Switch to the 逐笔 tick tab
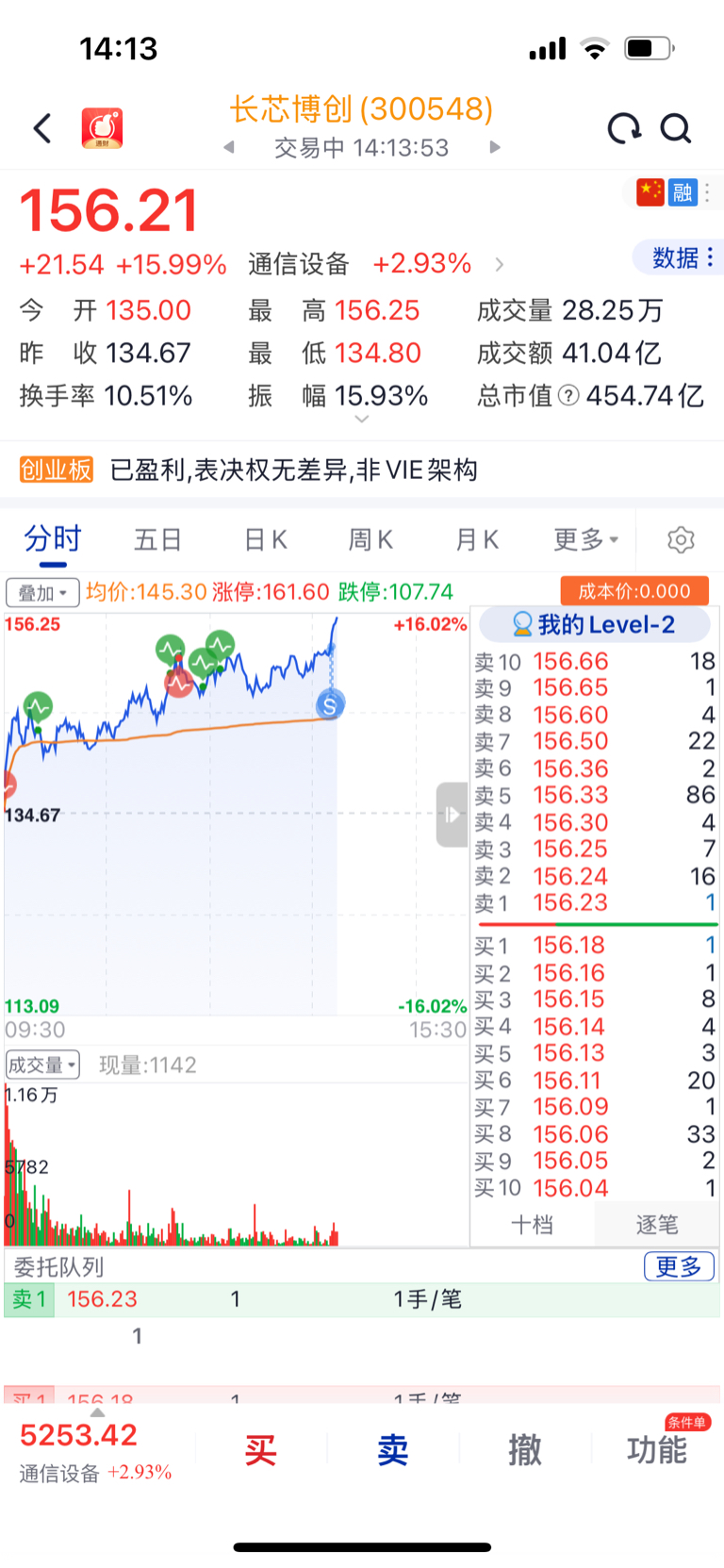Image resolution: width=724 pixels, height=1568 pixels. click(x=656, y=1225)
